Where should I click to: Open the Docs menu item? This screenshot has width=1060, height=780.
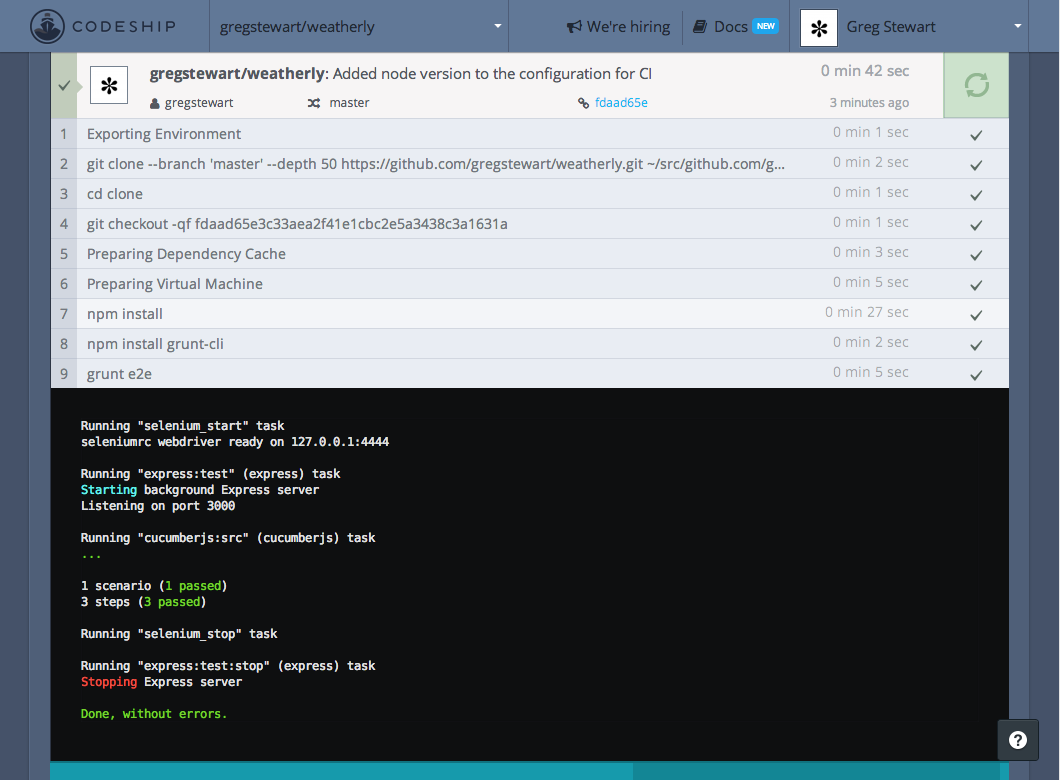pyautogui.click(x=730, y=27)
